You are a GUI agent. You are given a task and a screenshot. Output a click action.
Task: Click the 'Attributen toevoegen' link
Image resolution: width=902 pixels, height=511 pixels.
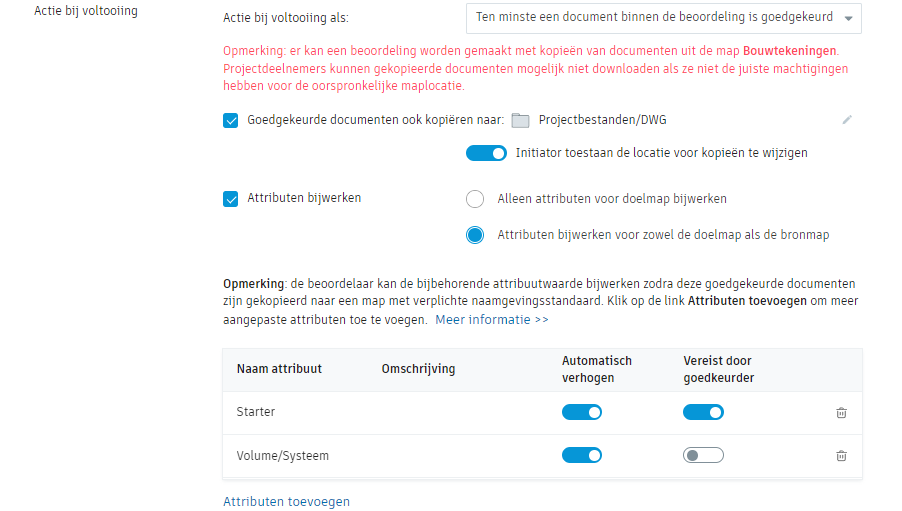point(286,501)
